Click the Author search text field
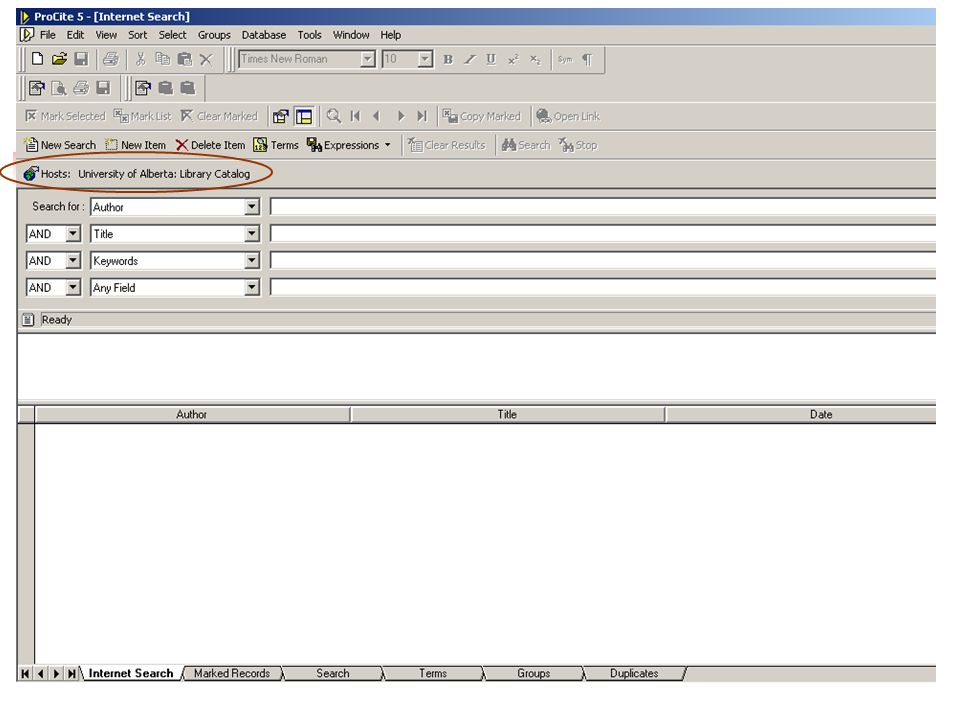960x720 pixels. [602, 207]
